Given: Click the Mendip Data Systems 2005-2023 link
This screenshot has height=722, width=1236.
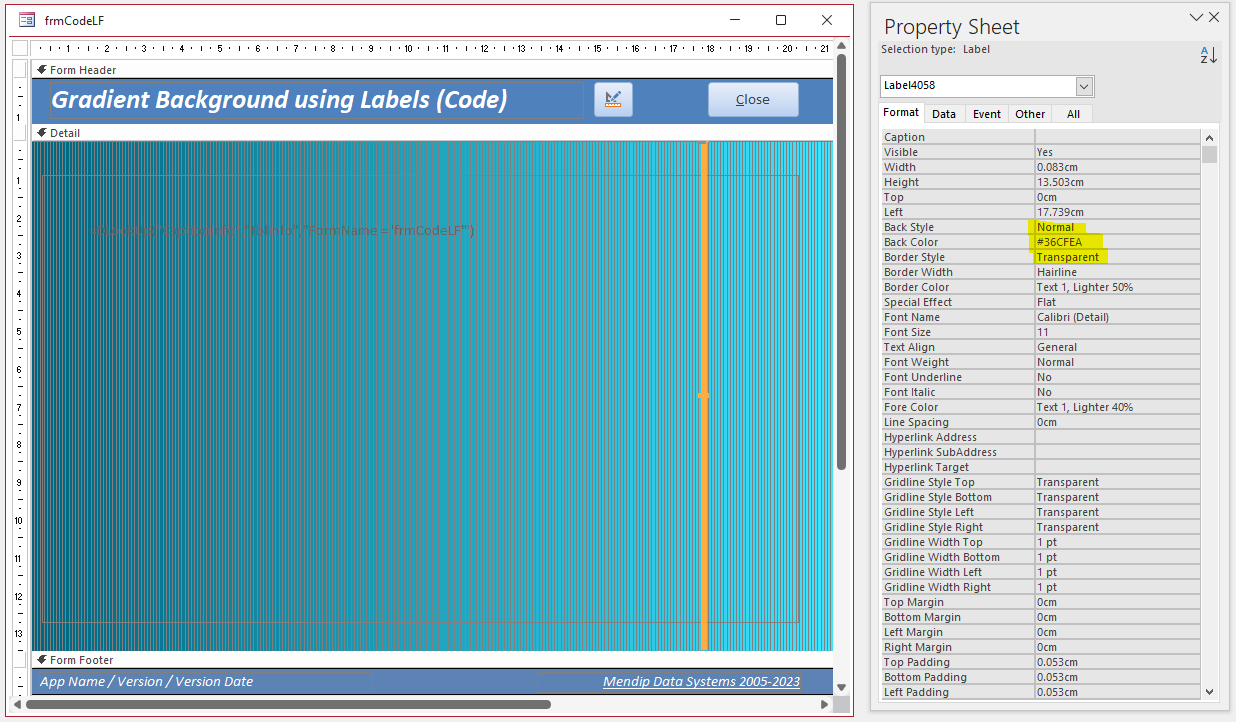Looking at the screenshot, I should point(701,682).
